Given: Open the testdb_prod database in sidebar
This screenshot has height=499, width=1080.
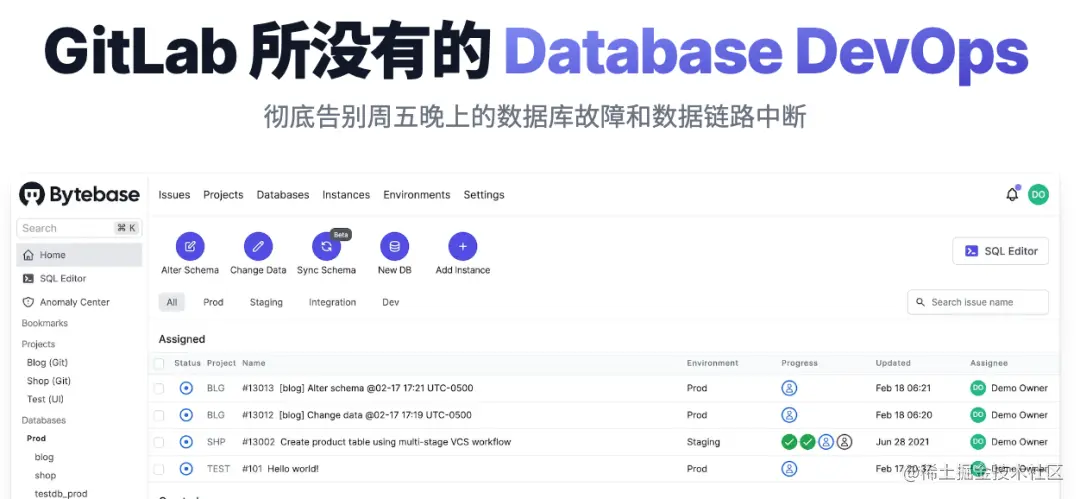Looking at the screenshot, I should [61, 493].
